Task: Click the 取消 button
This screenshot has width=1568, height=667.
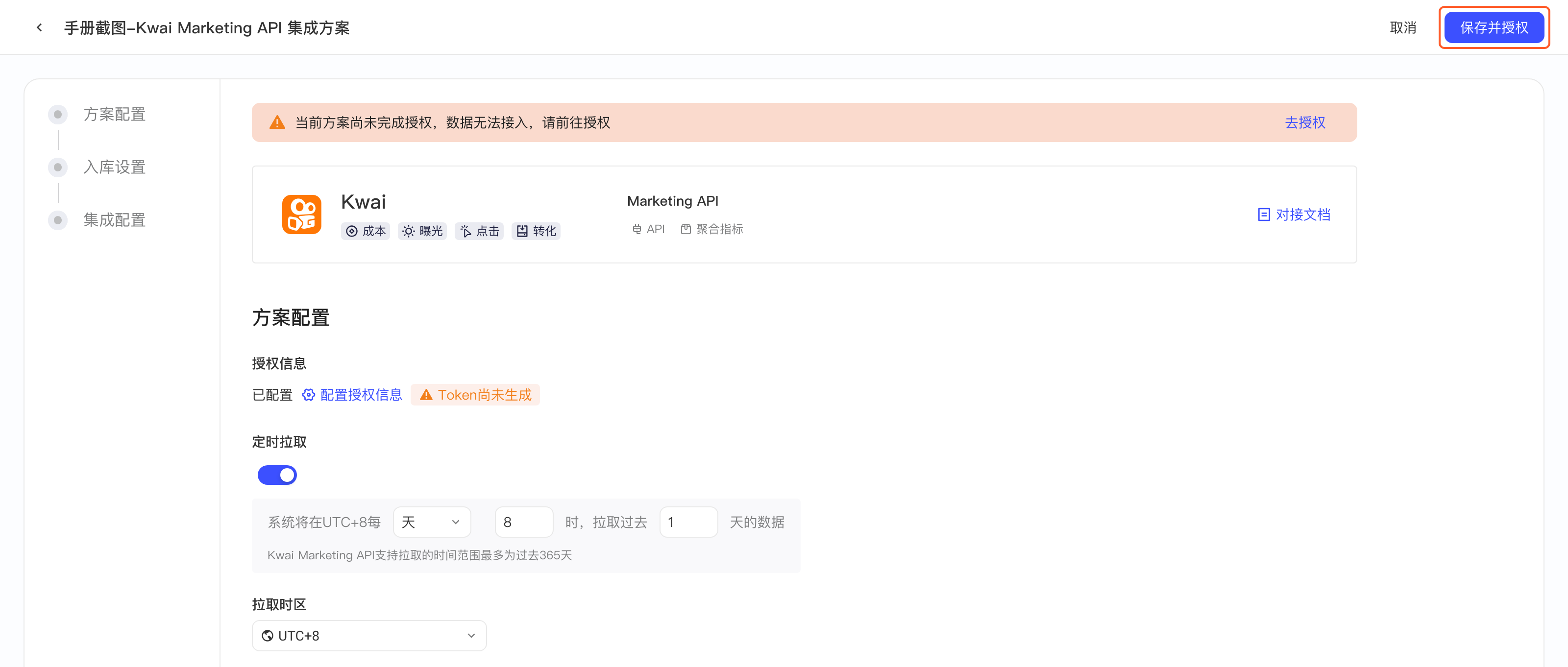Action: 1403,27
